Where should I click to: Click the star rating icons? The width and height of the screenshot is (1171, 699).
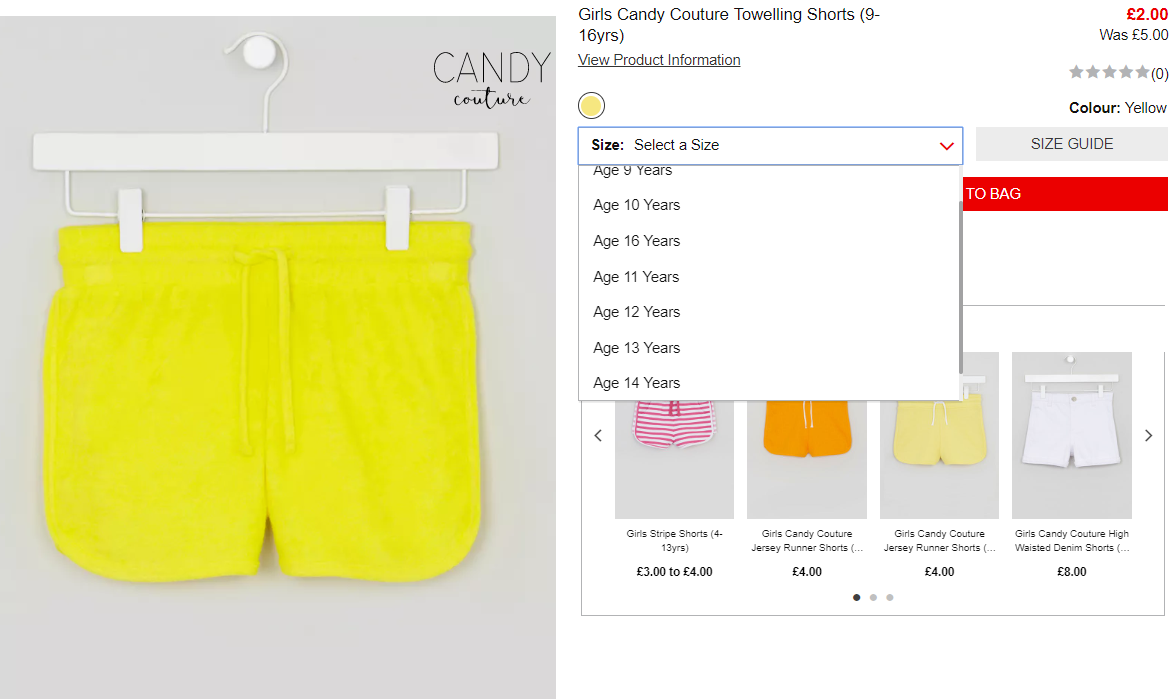1109,72
